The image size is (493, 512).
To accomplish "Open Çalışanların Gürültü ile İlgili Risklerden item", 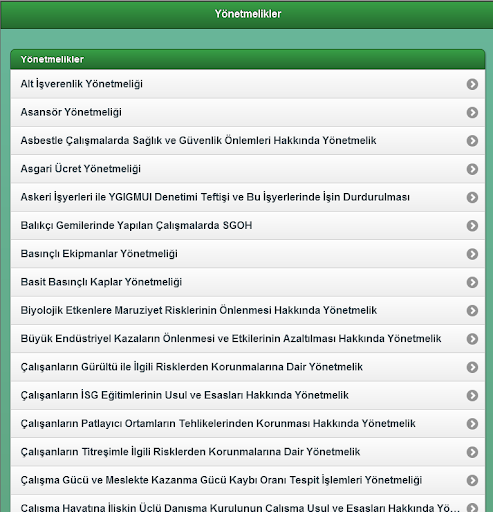I will pos(248,367).
